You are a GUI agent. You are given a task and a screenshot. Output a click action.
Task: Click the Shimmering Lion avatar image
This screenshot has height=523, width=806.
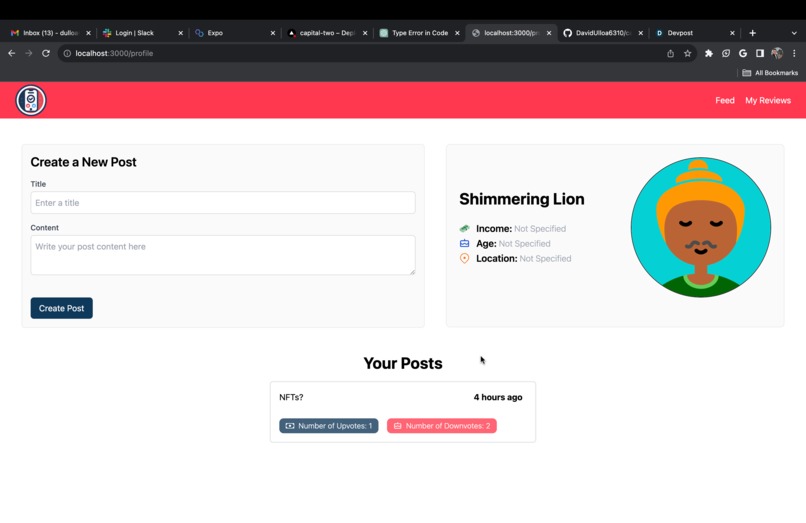[x=701, y=227]
